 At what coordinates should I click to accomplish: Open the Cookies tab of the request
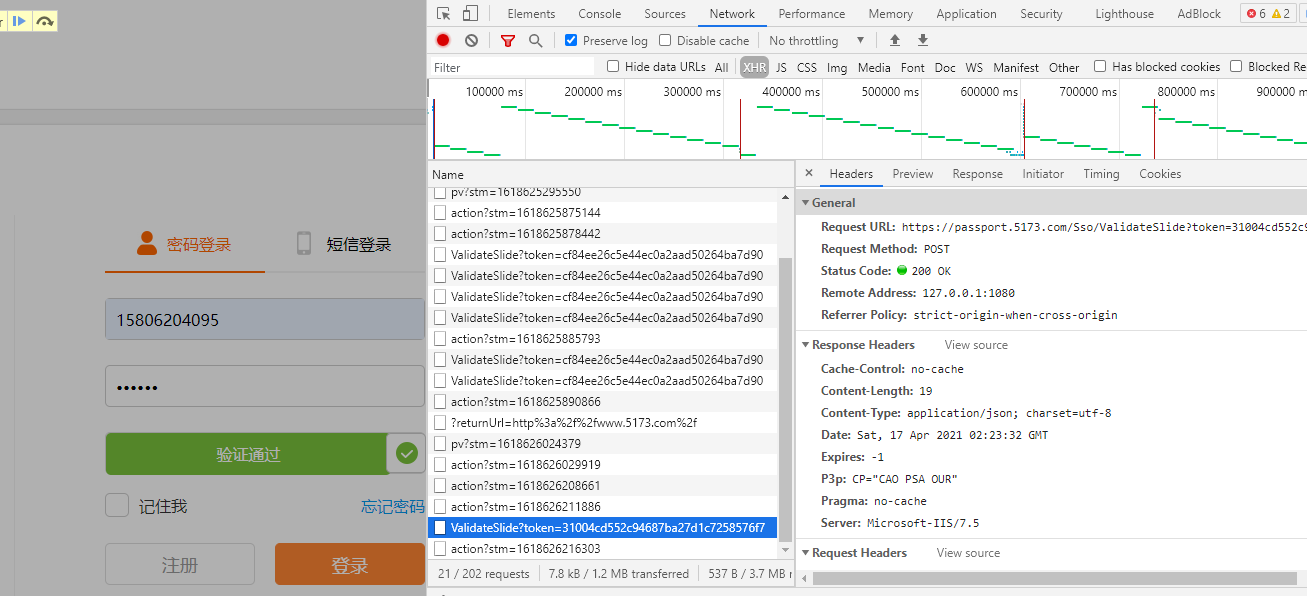coord(1160,174)
